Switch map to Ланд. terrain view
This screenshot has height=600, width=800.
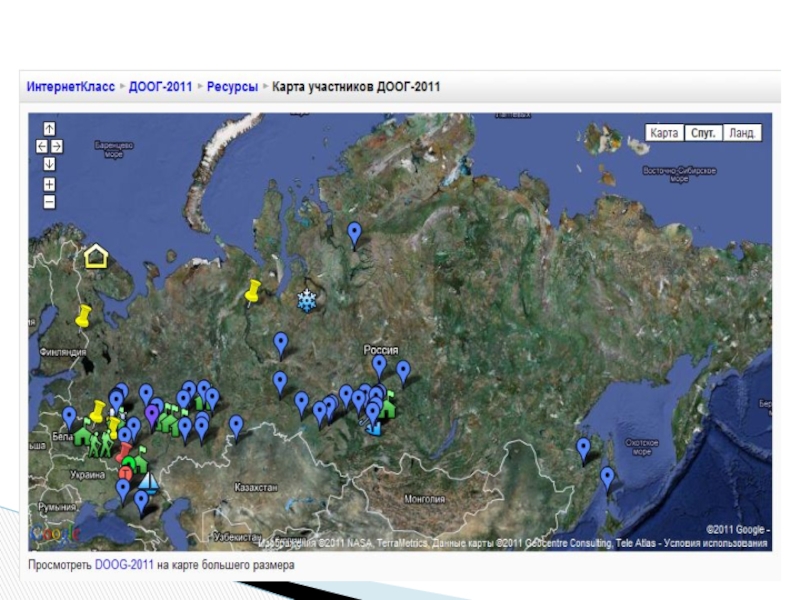(x=741, y=133)
